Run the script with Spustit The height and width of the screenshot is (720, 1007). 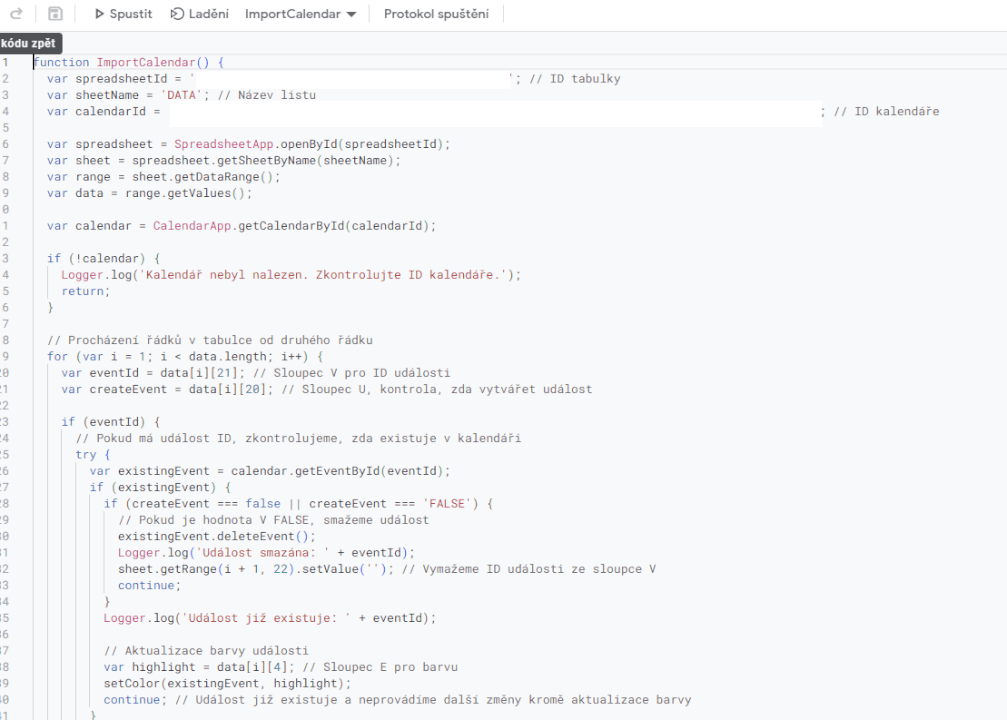pyautogui.click(x=123, y=14)
